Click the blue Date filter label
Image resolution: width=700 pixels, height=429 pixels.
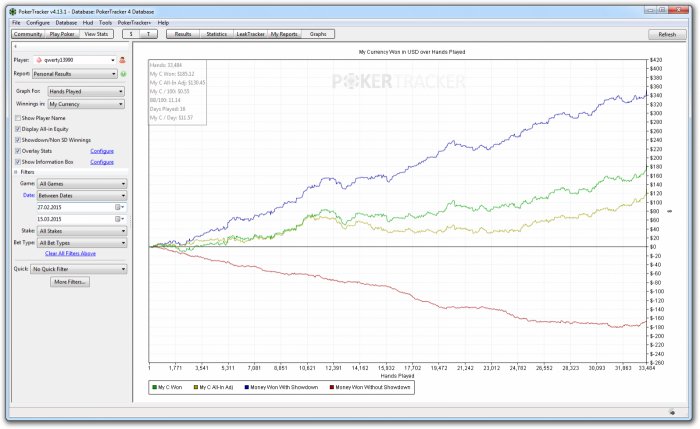click(29, 195)
